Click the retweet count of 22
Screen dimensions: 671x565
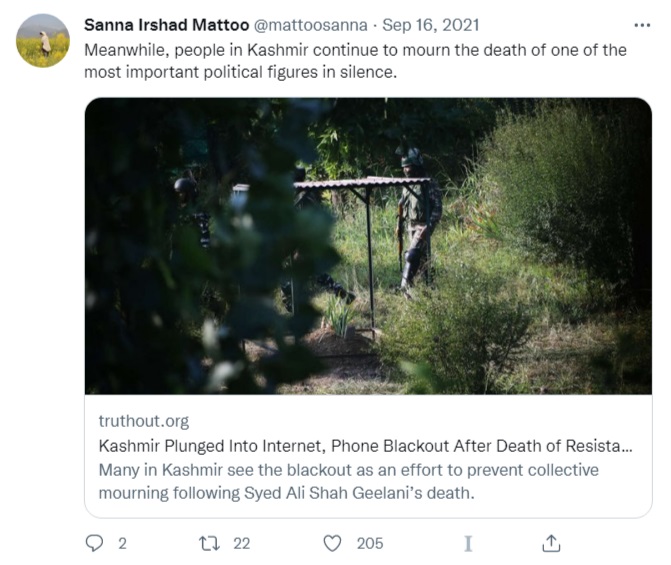tap(242, 543)
